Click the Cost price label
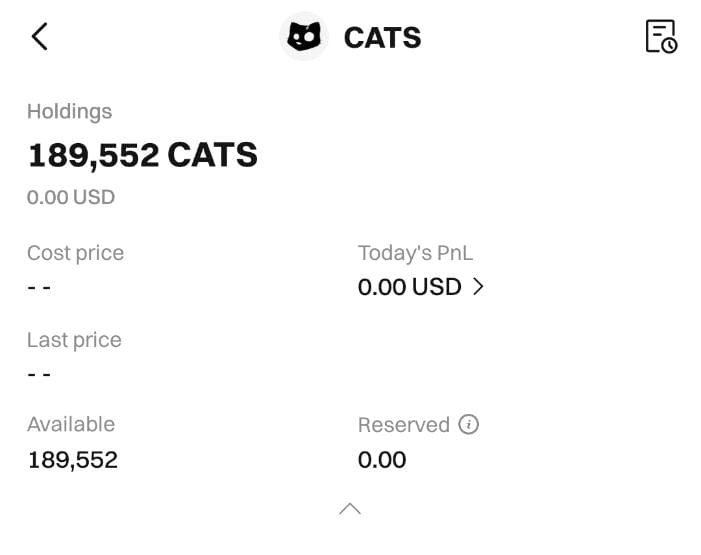The height and width of the screenshot is (555, 701). pos(75,253)
